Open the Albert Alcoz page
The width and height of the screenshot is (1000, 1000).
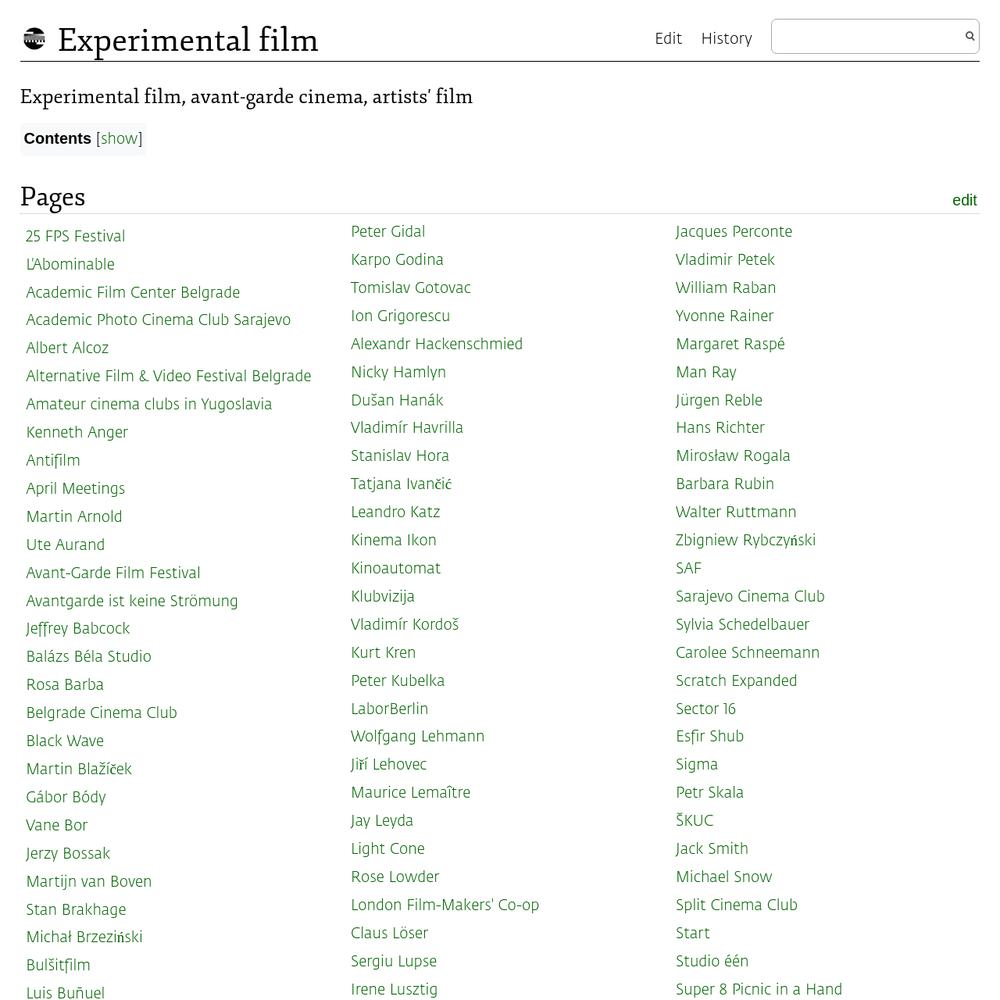[67, 348]
